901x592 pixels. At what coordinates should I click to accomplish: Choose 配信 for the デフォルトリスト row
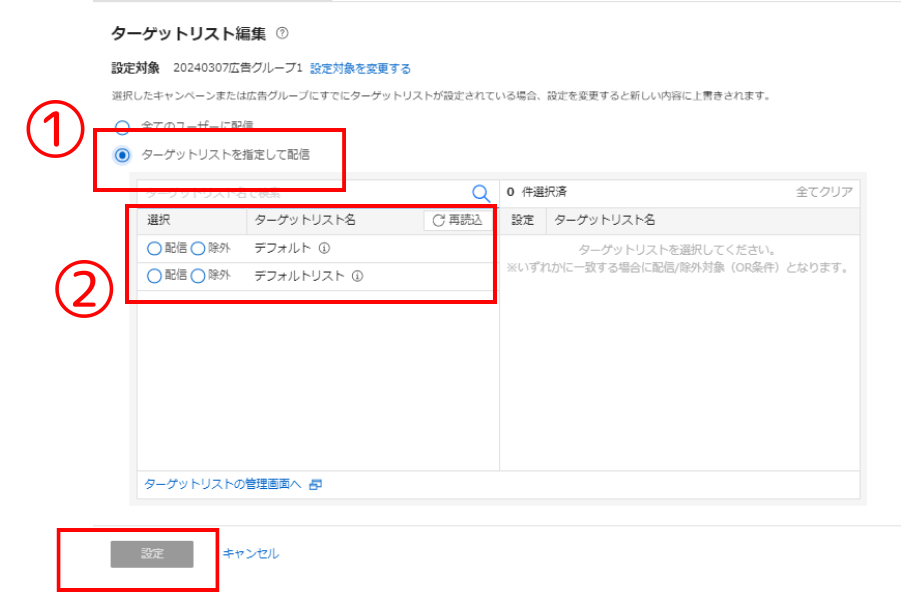(x=154, y=276)
